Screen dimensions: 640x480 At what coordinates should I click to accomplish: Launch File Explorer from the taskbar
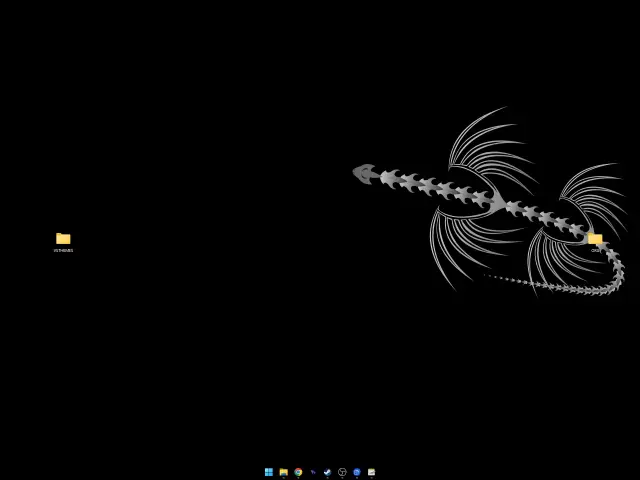pos(283,472)
